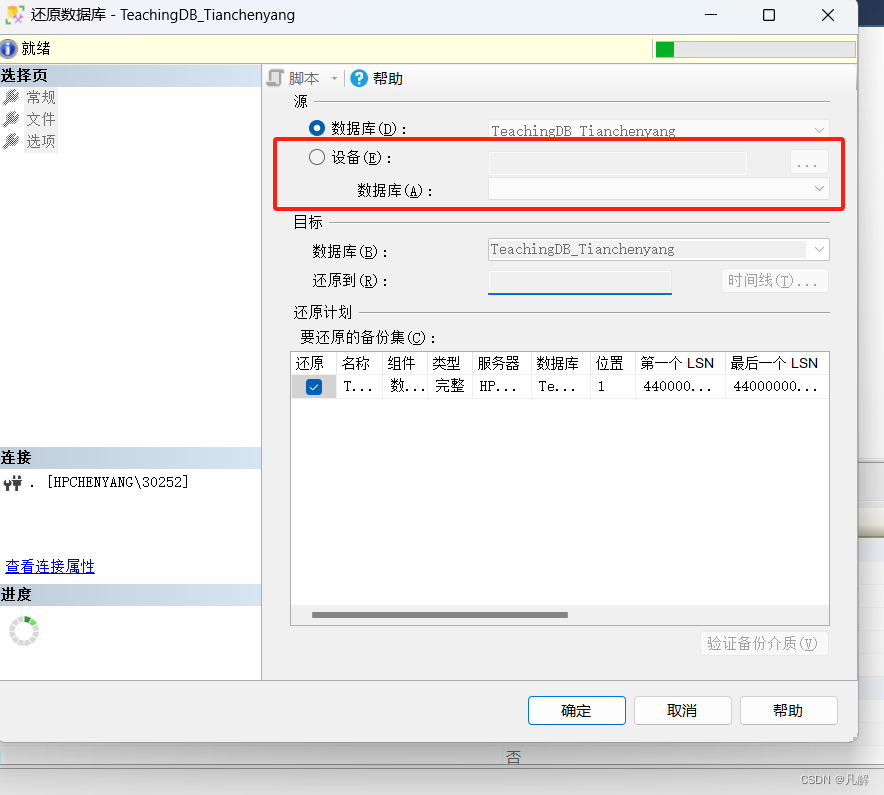Image resolution: width=884 pixels, height=795 pixels.
Task: Click the restore database title bar icon
Action: (x=15, y=15)
